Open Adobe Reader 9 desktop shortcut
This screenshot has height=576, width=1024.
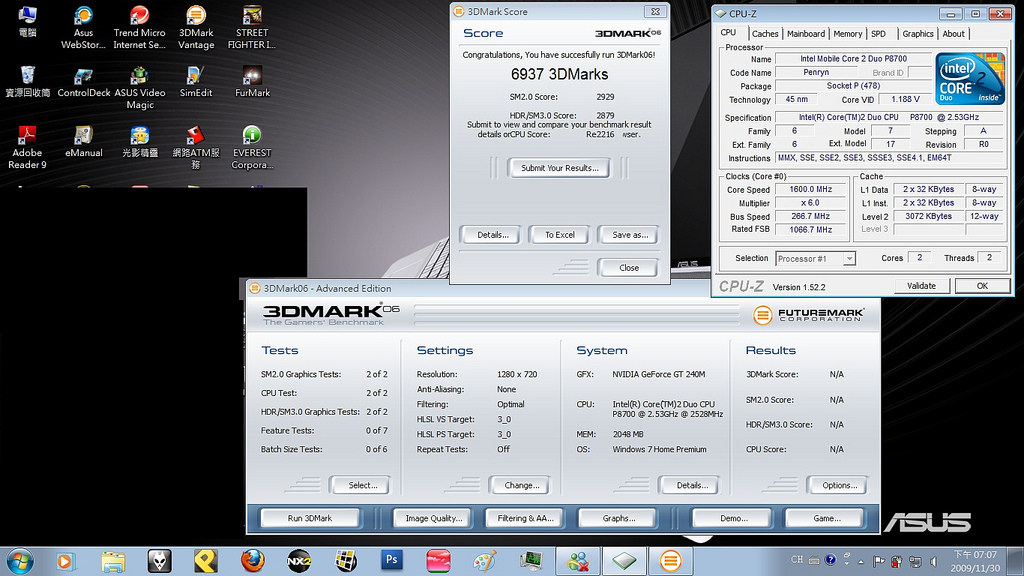click(x=27, y=148)
